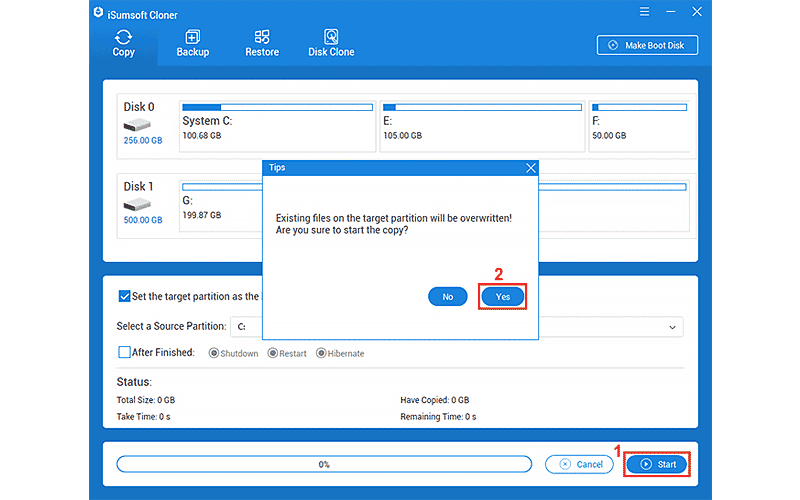Choose the Hibernate radio option

point(321,353)
